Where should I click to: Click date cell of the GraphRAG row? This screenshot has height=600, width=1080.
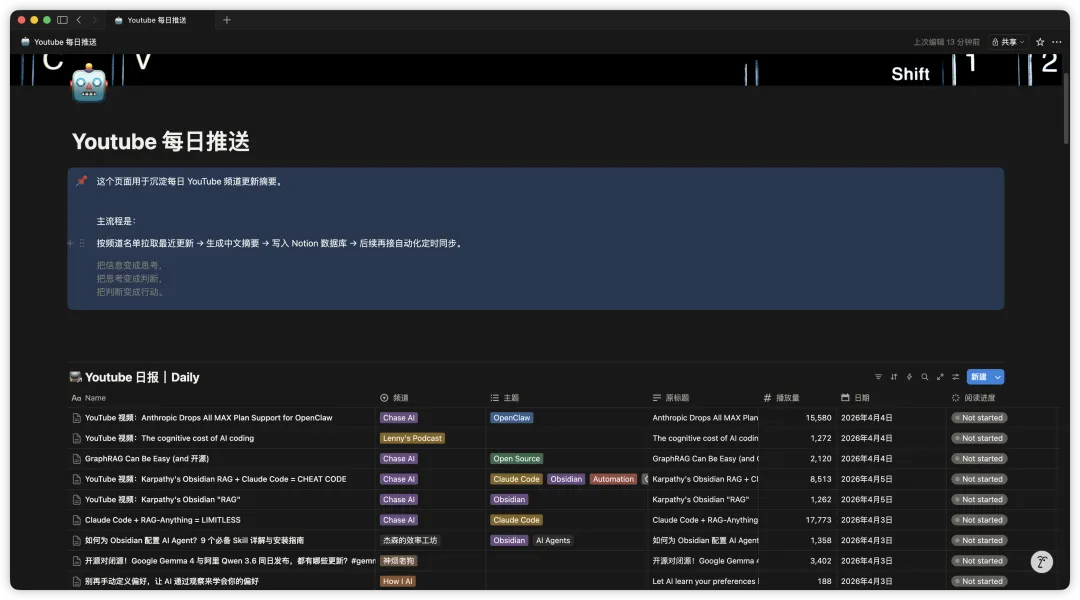(866, 459)
